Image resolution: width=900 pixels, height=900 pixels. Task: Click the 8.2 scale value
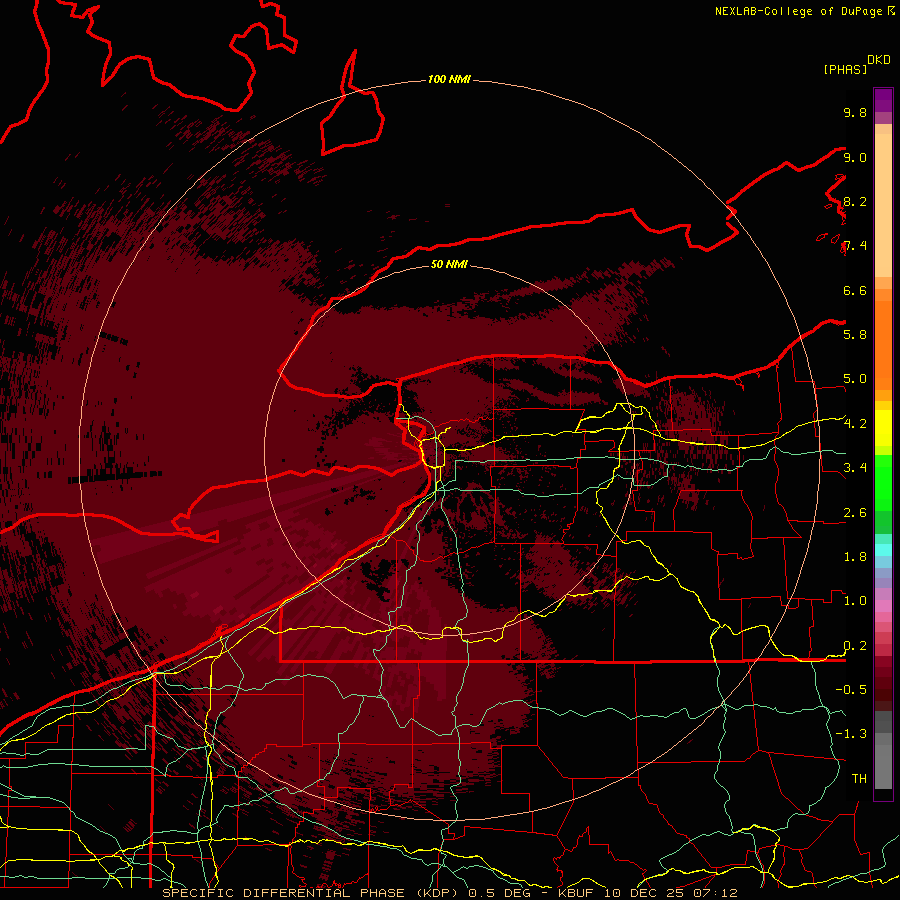(x=855, y=201)
